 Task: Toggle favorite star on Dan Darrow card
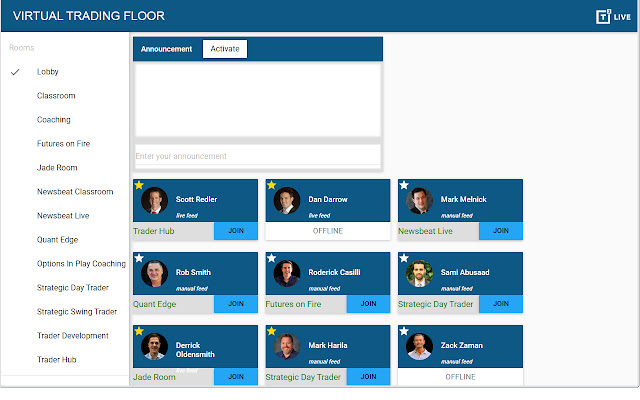pos(272,185)
